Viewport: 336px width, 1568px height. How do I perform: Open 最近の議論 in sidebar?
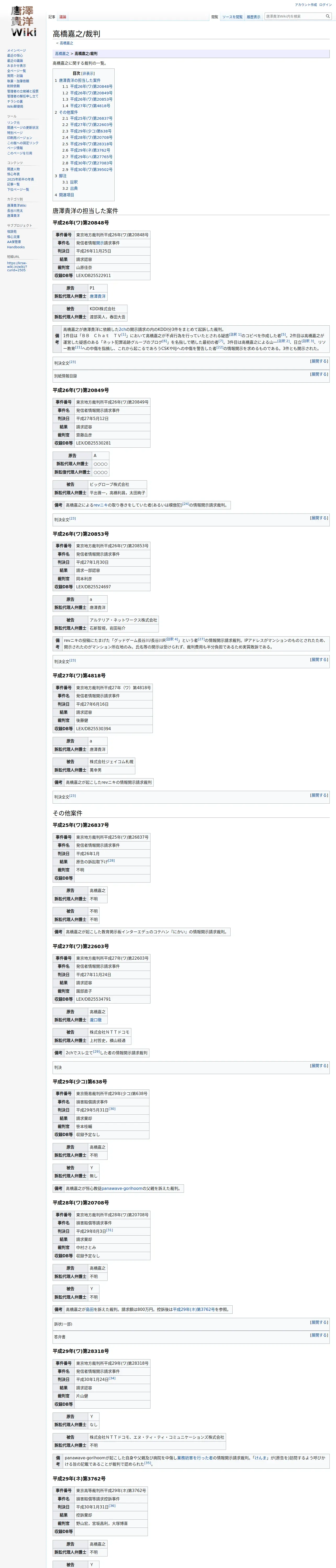15,61
